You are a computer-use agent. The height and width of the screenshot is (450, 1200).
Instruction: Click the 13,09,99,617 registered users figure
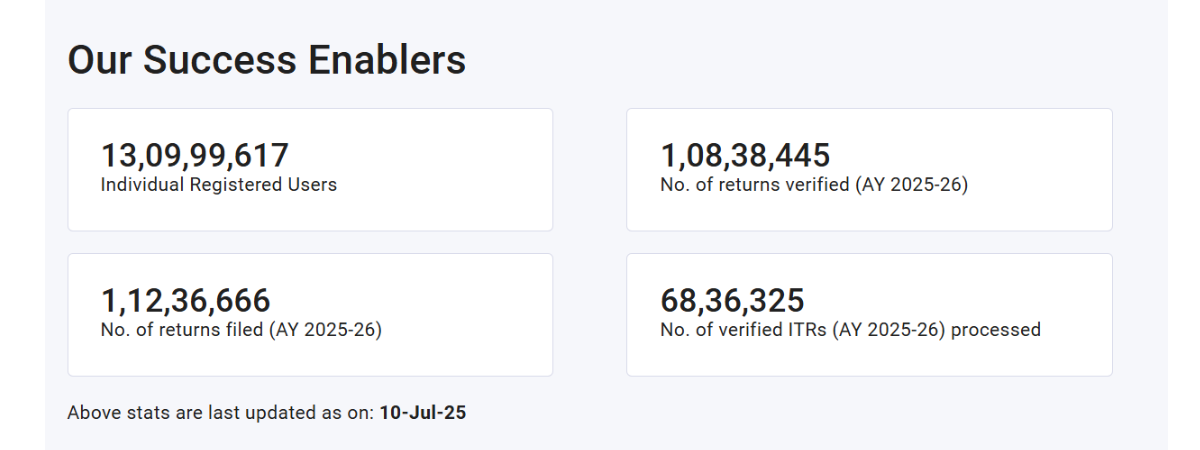195,156
